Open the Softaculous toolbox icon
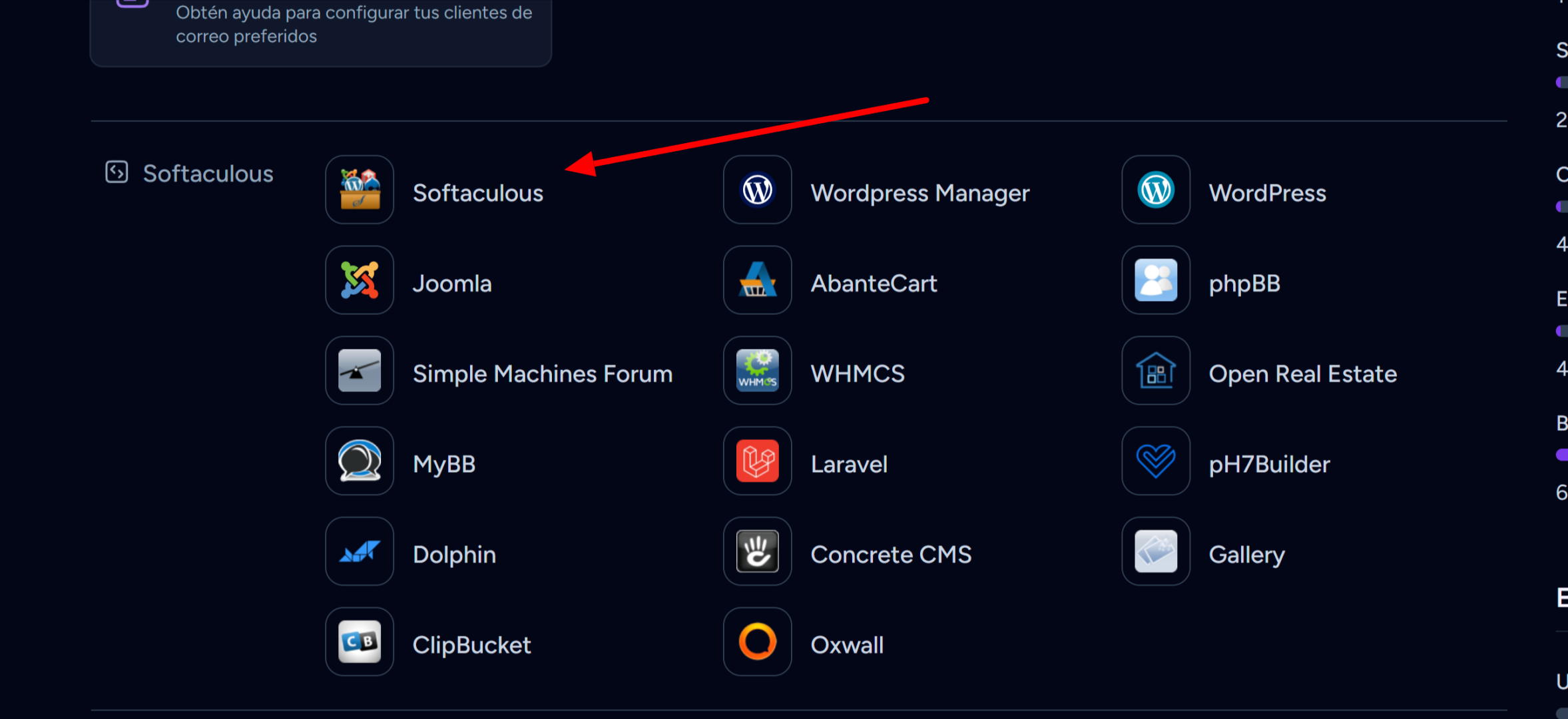 pos(360,190)
